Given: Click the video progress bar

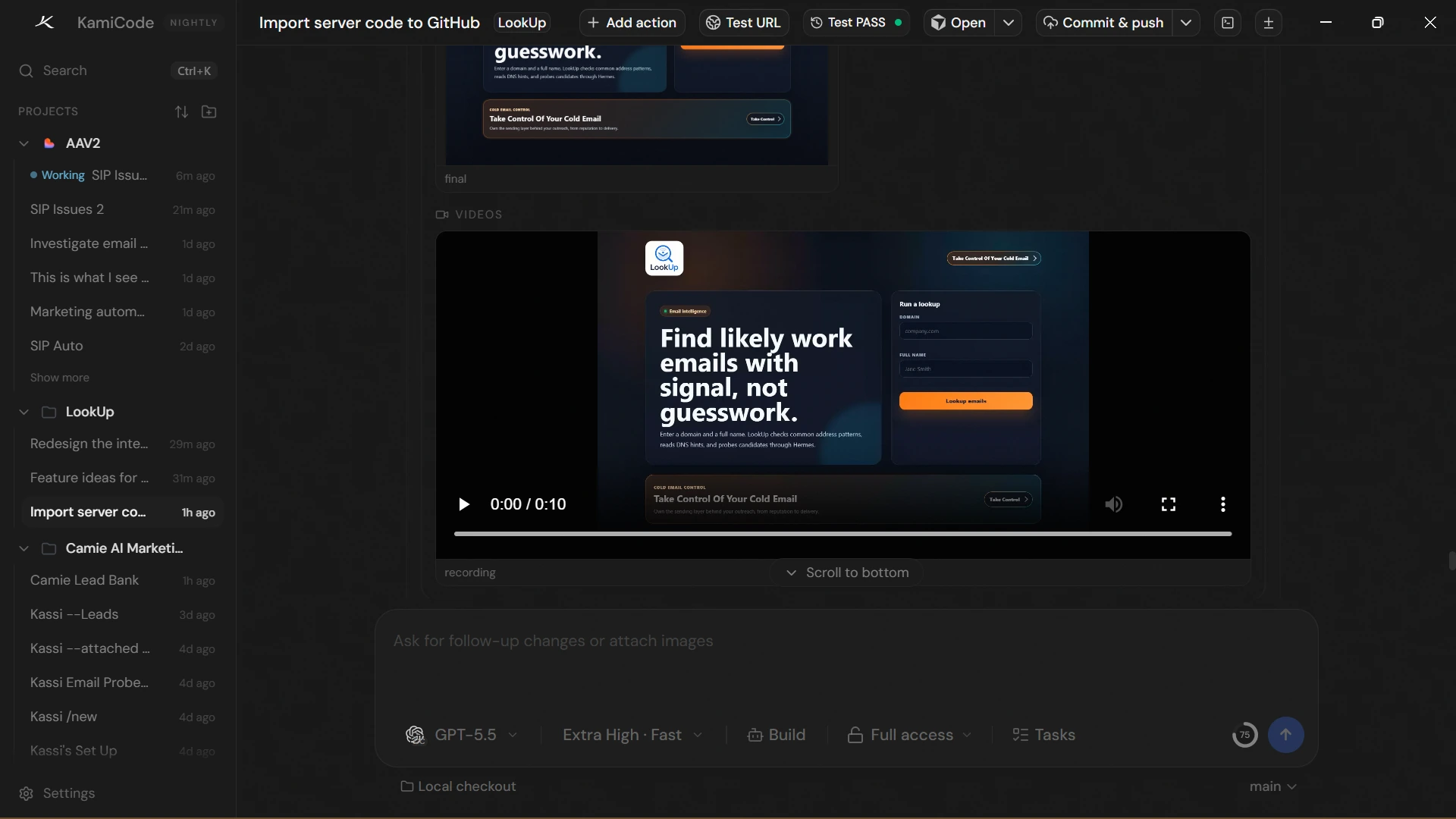Looking at the screenshot, I should tap(843, 534).
